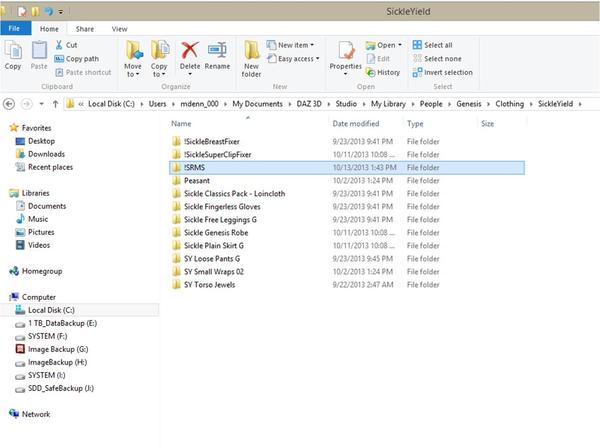Select the !SRMS folder

coord(347,168)
